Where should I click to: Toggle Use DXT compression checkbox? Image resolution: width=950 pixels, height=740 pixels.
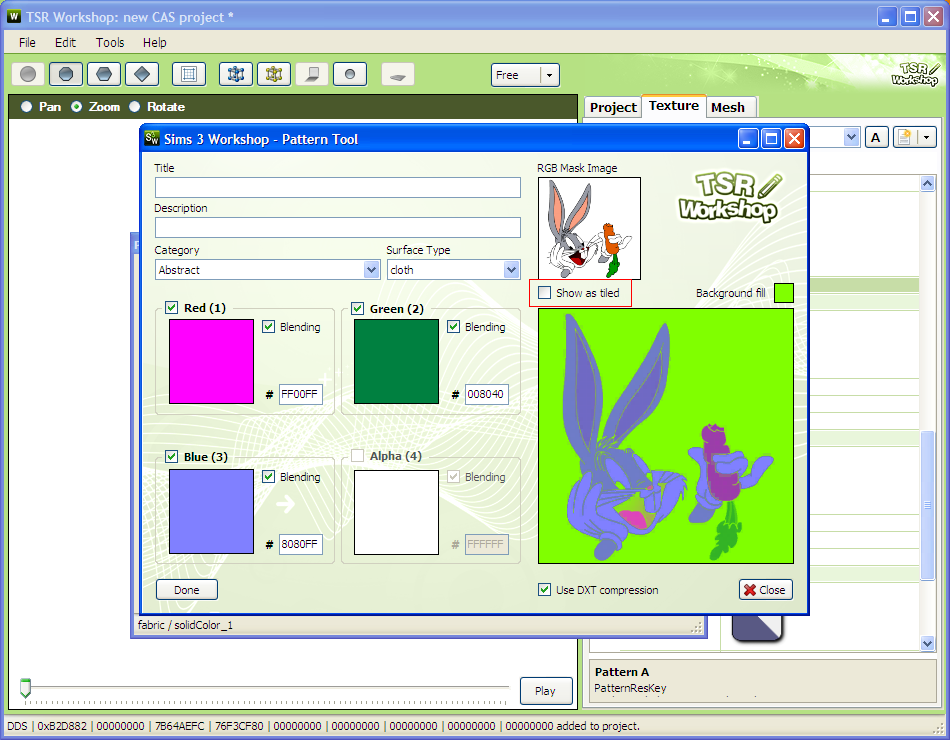coord(545,590)
